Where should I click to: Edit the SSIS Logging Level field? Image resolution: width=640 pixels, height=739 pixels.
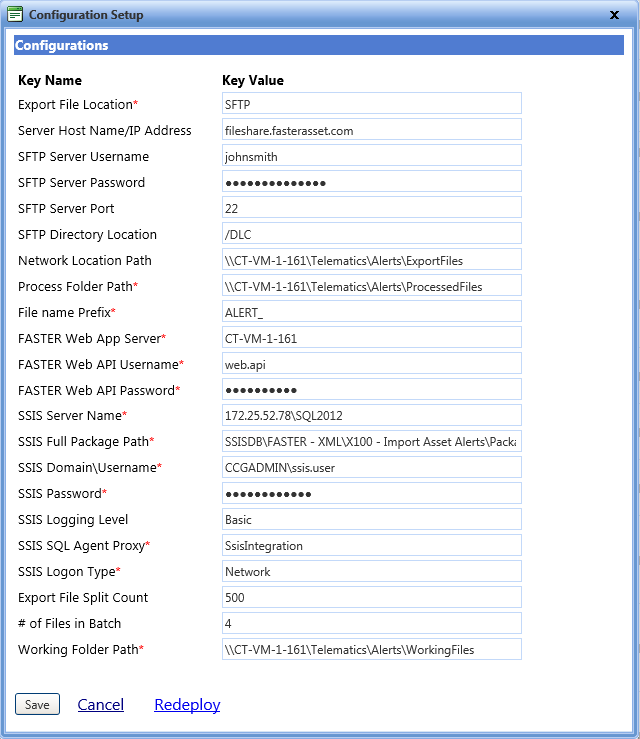[371, 519]
